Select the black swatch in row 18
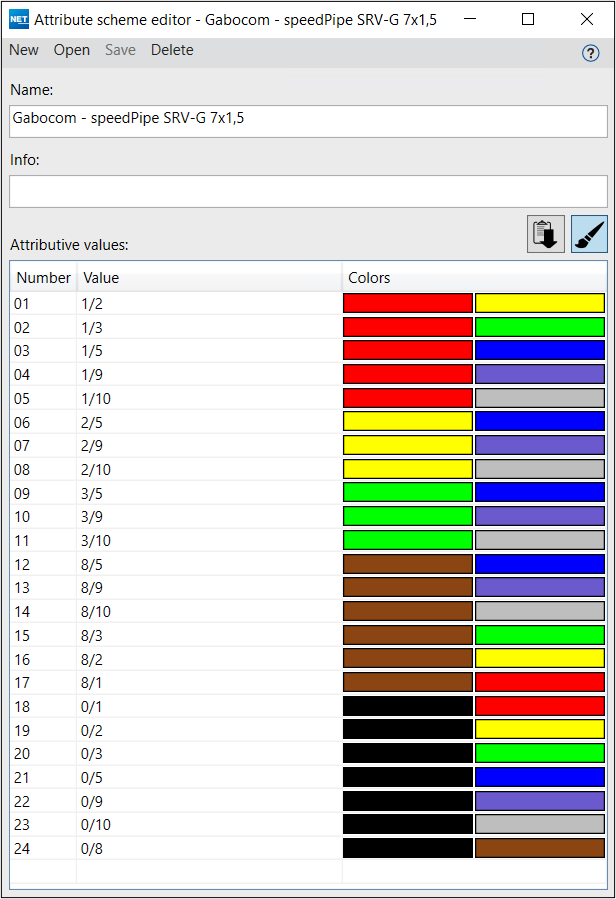The height and width of the screenshot is (899, 616). (408, 706)
